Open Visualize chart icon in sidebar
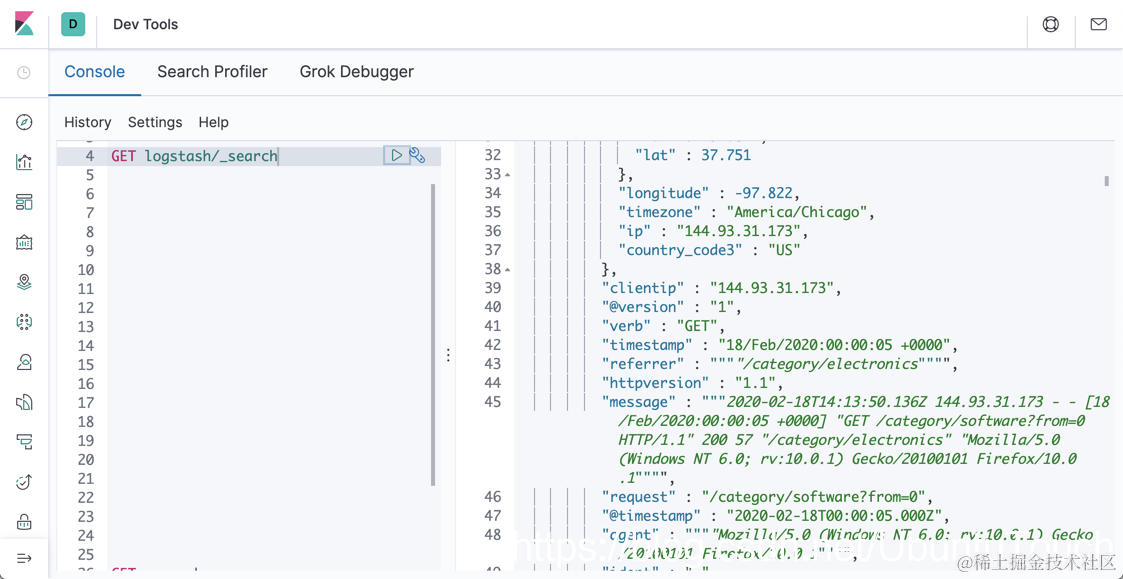 [24, 162]
